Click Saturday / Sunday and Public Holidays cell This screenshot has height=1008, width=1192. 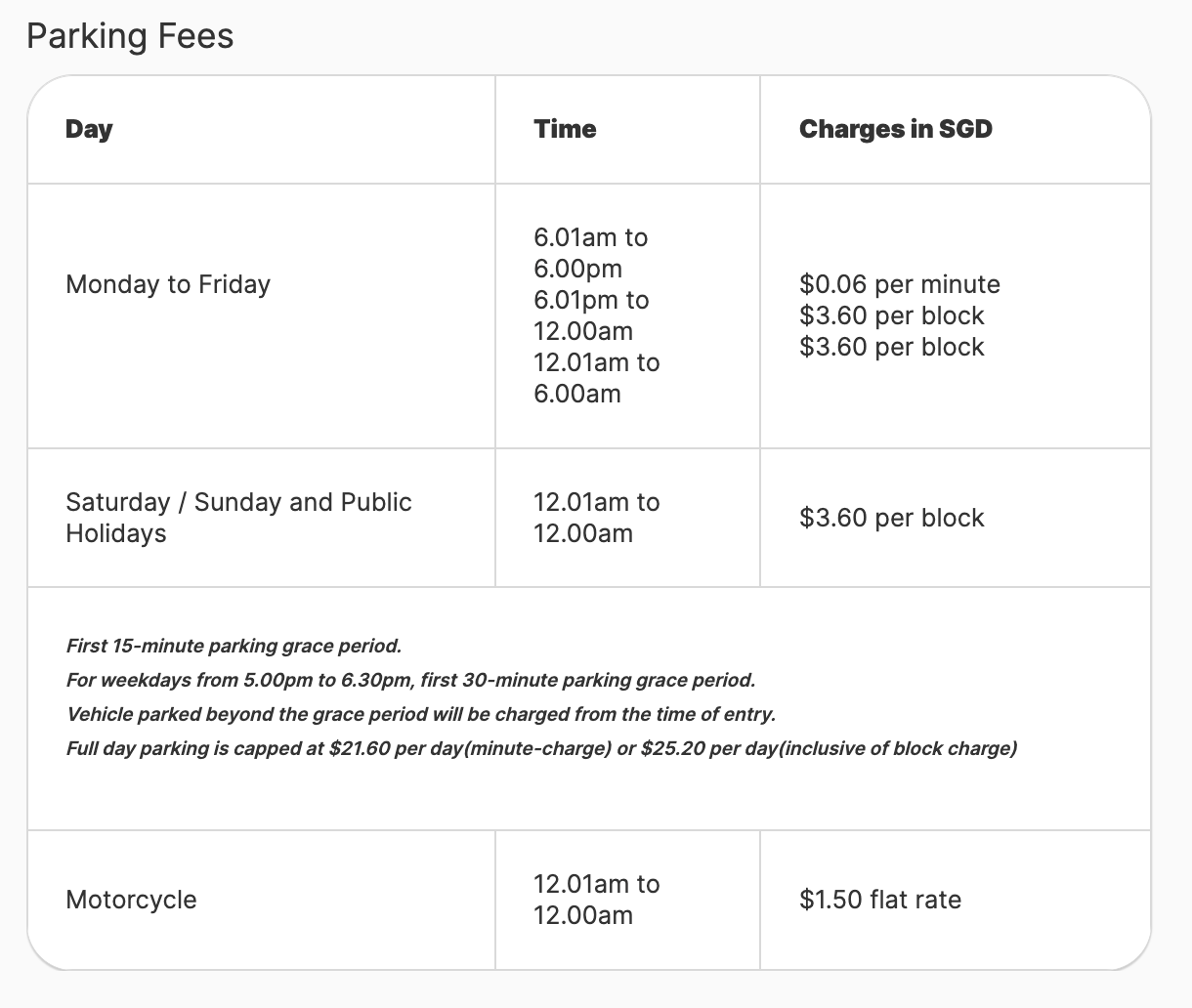pyautogui.click(x=238, y=518)
